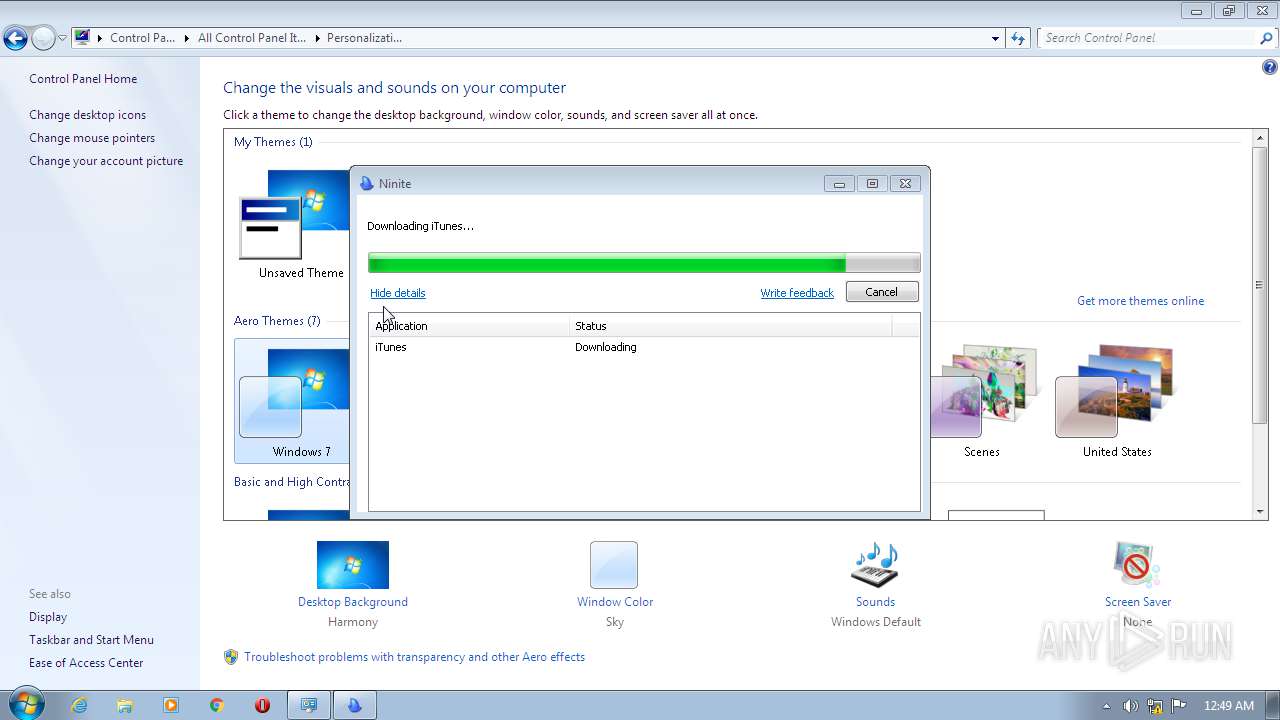The width and height of the screenshot is (1280, 720).
Task: Click the Desktop Background icon
Action: pos(353,565)
